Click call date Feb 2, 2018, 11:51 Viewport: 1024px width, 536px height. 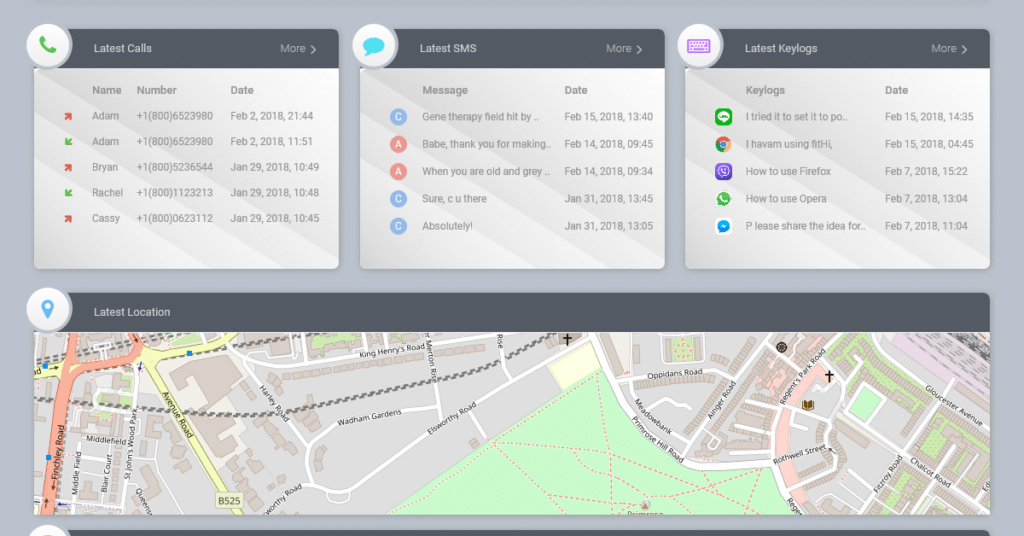click(x=272, y=141)
